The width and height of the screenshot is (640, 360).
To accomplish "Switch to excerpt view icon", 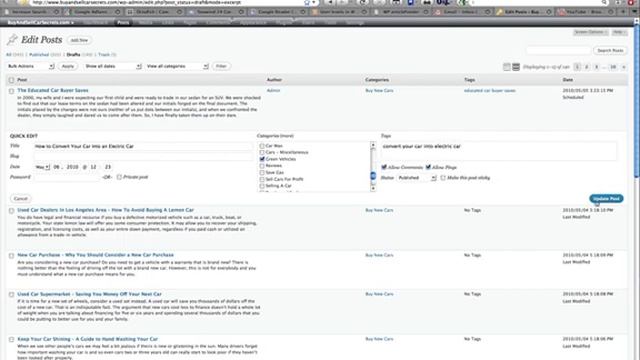I will click(516, 67).
